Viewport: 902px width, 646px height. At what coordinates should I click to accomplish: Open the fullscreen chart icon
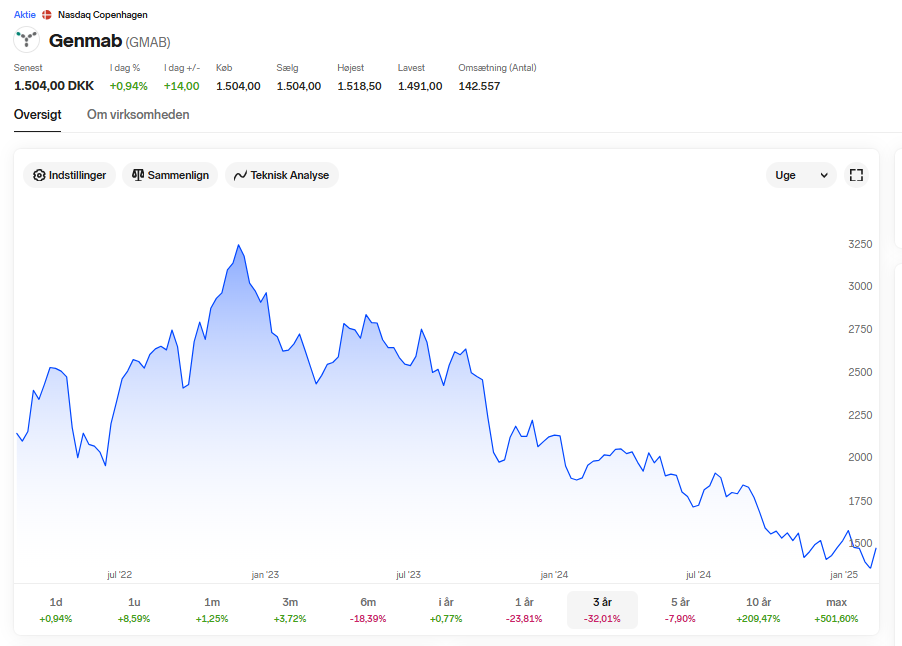(856, 175)
